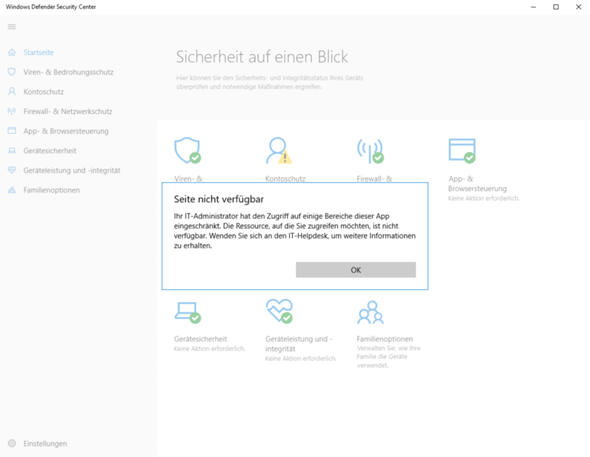Click the Familienoptionen tile label
The height and width of the screenshot is (457, 590).
385,339
